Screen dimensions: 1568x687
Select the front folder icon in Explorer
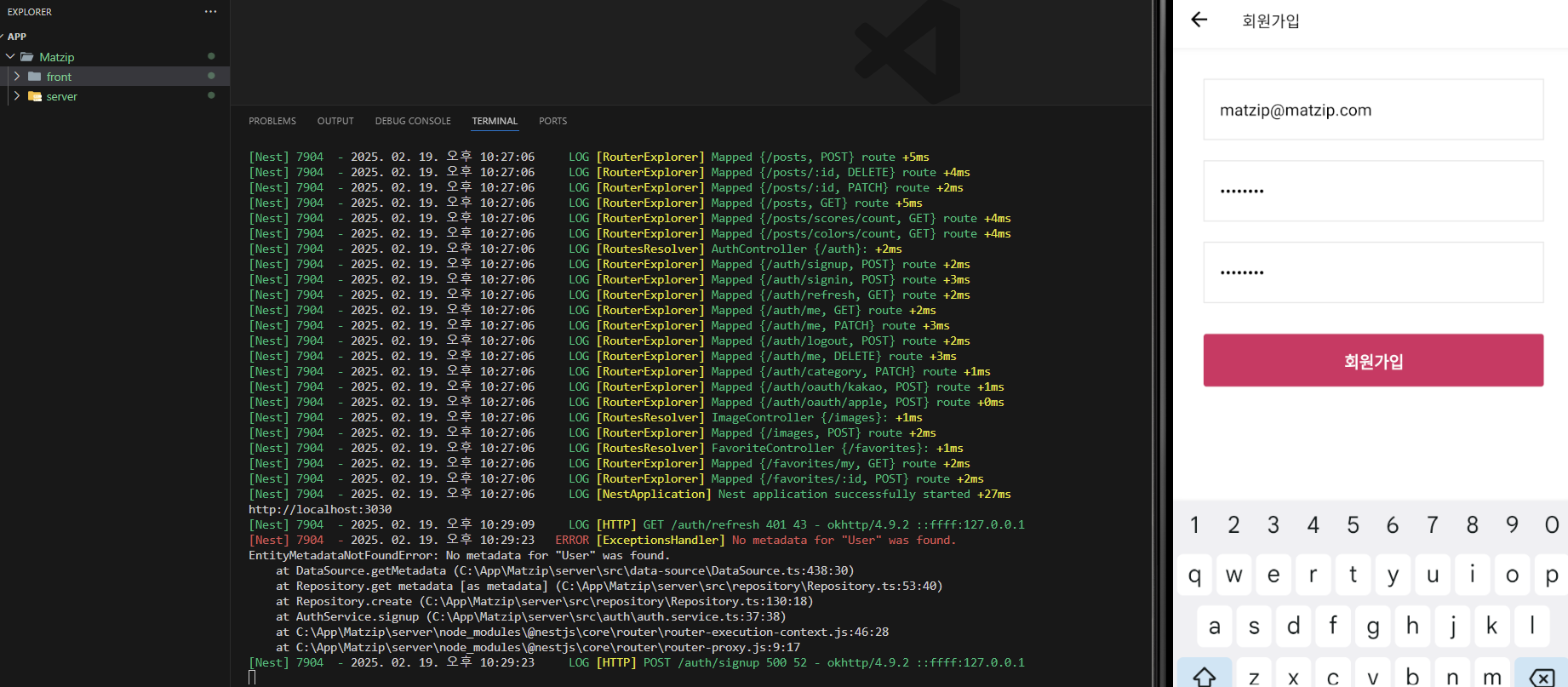[x=35, y=77]
